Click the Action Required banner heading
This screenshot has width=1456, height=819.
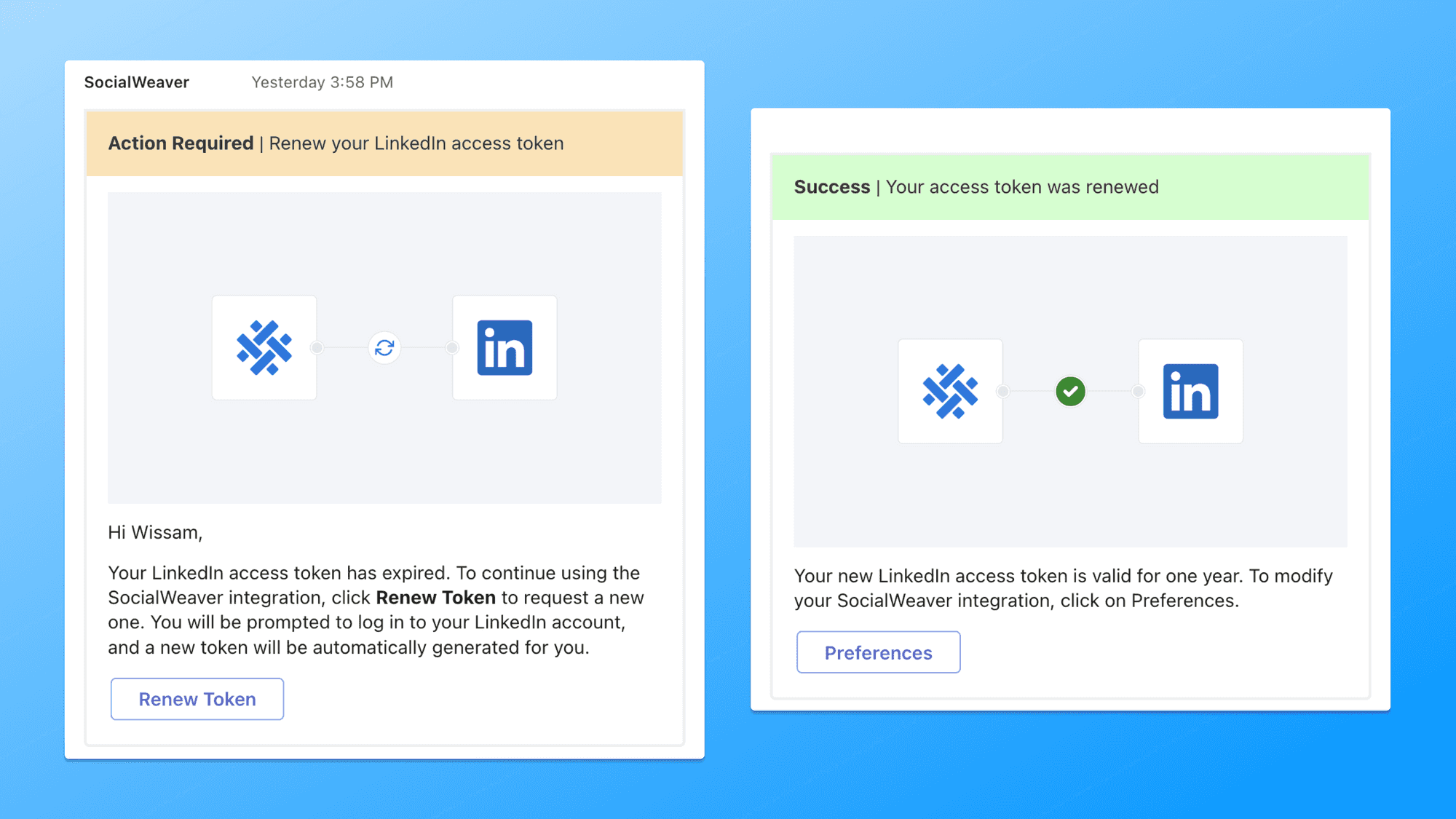coord(181,143)
